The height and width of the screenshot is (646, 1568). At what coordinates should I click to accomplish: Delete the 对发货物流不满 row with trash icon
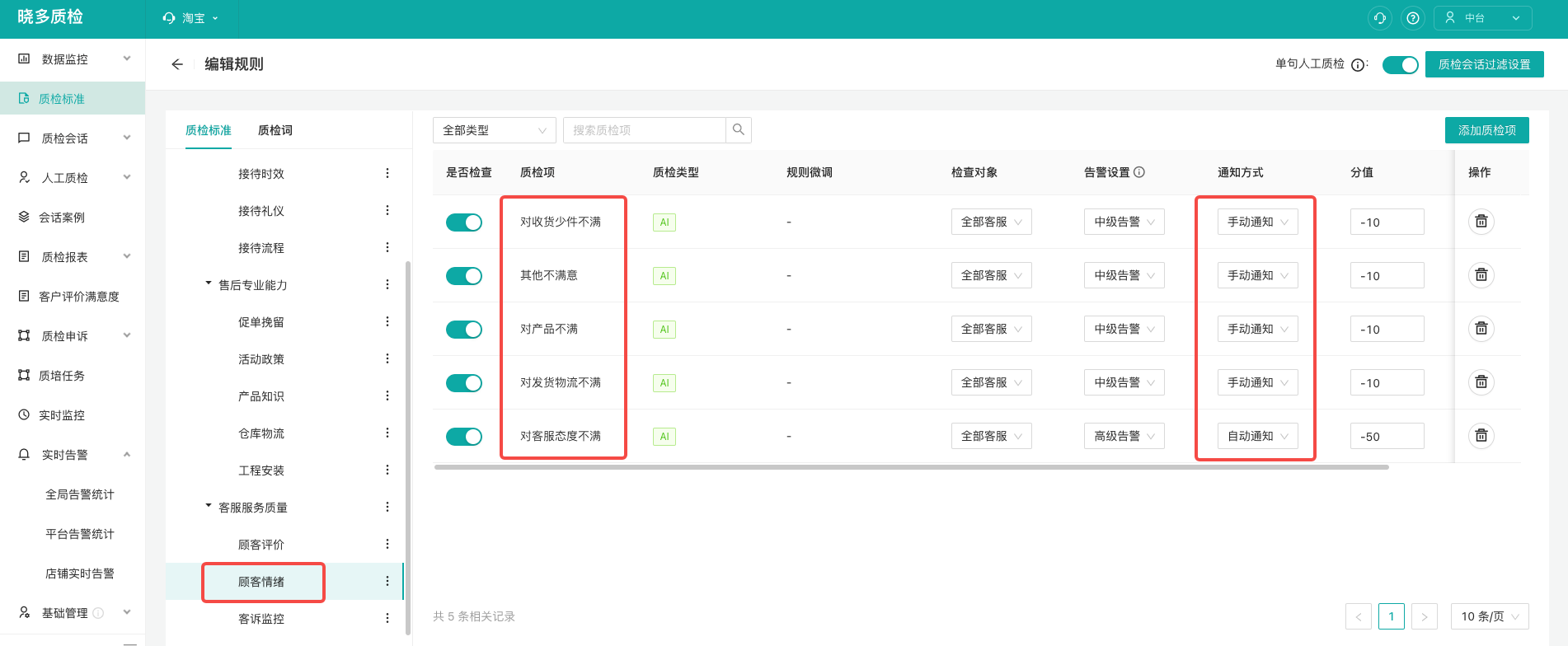coord(1481,382)
